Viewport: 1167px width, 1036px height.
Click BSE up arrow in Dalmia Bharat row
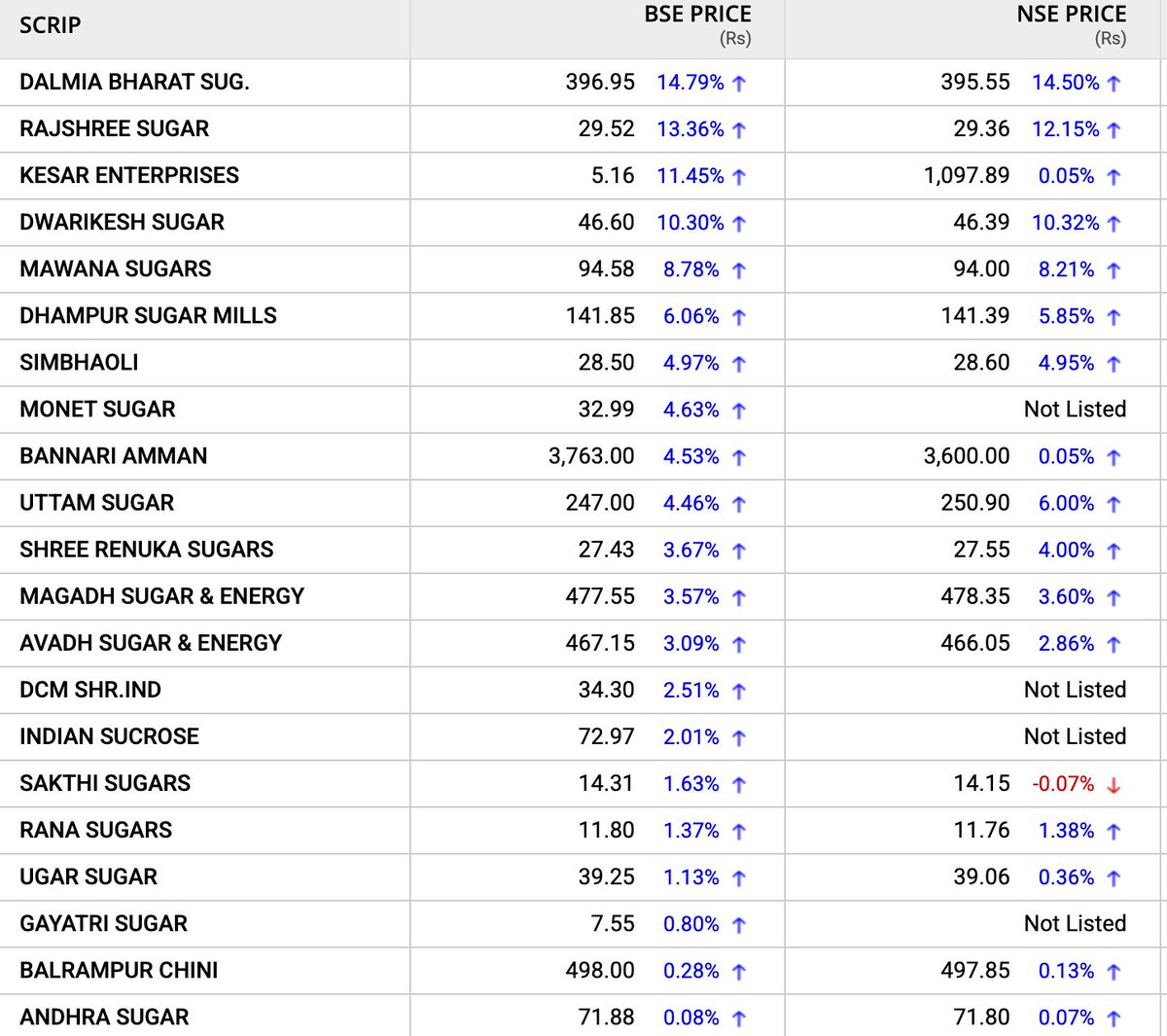coord(738,84)
